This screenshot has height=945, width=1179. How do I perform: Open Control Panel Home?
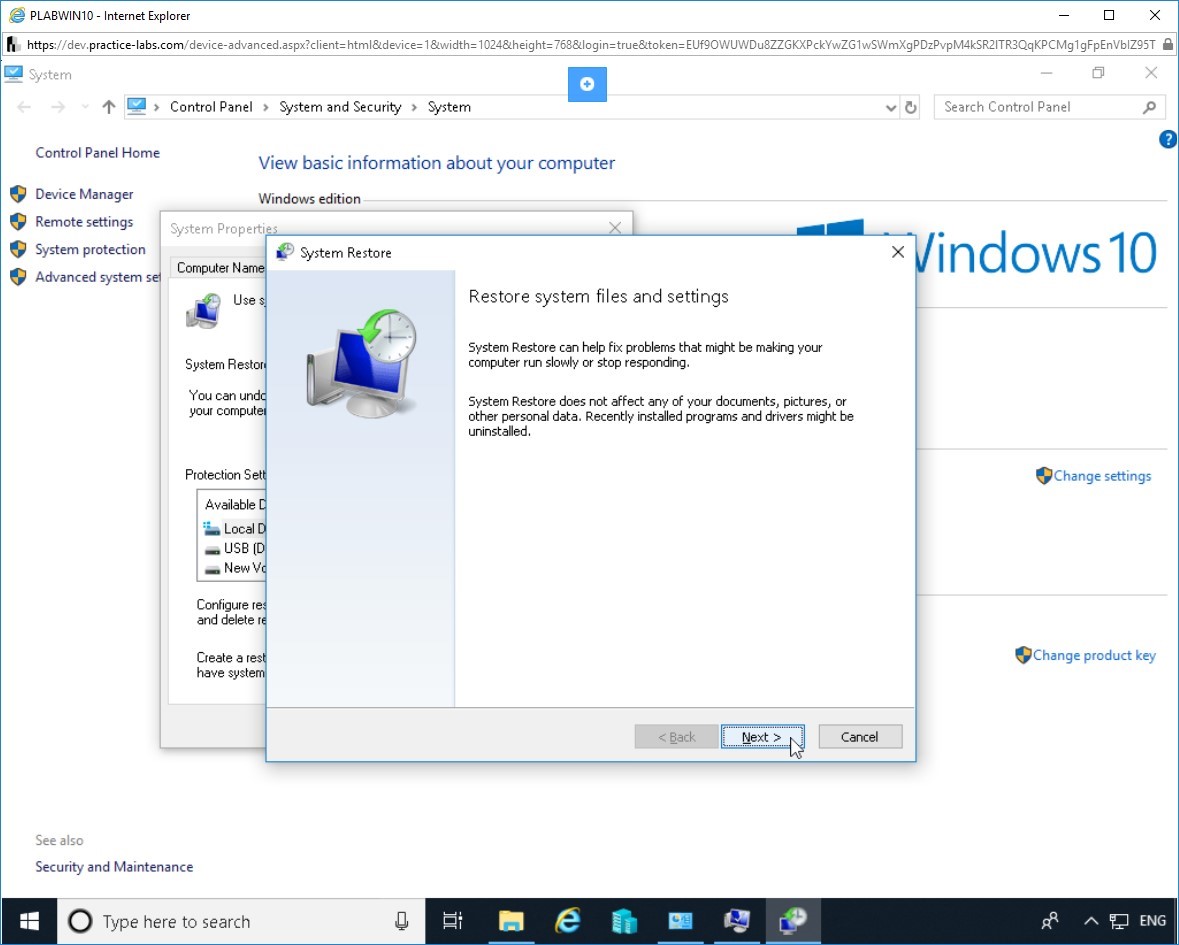click(98, 153)
